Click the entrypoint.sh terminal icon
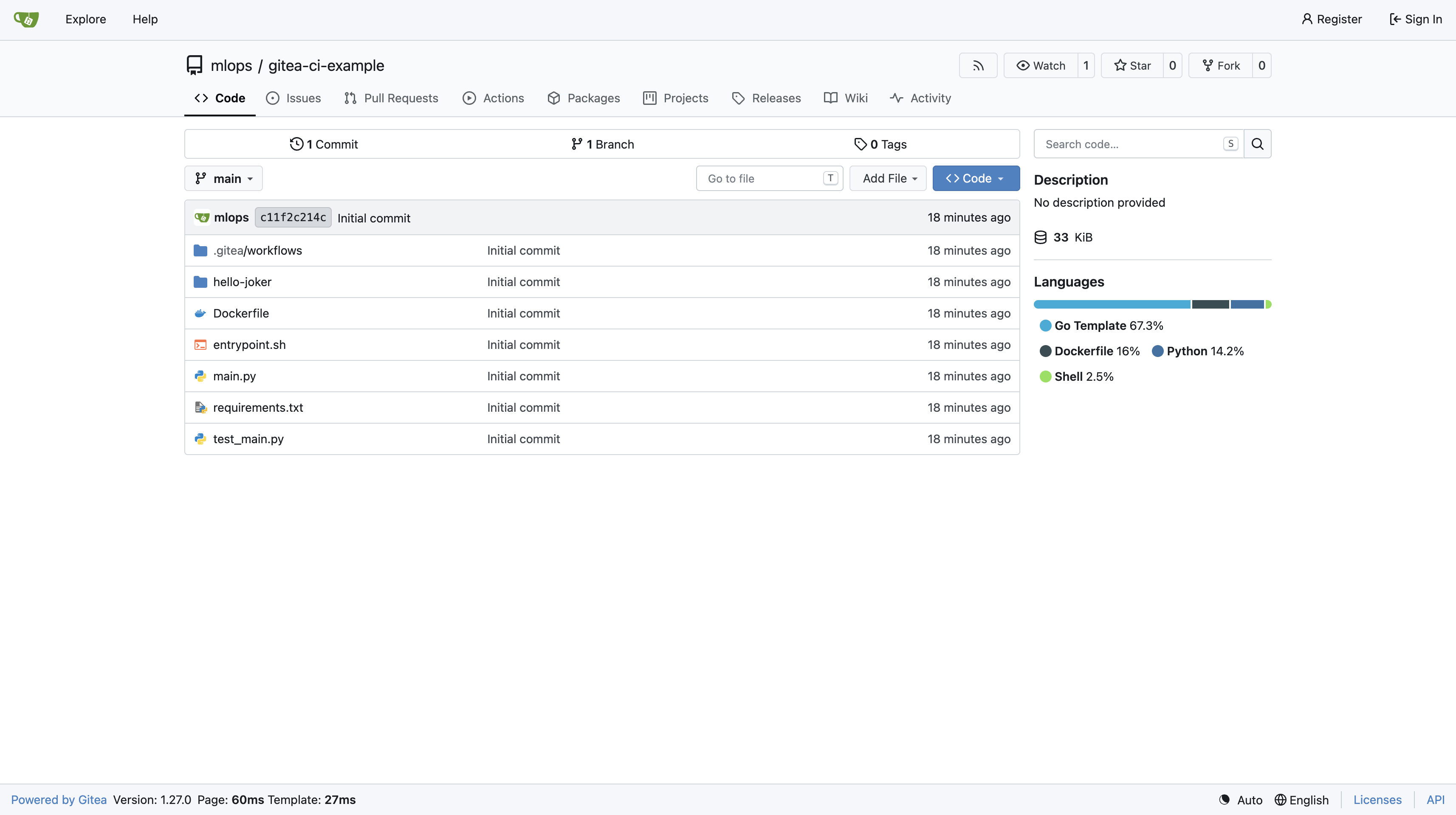 [x=200, y=345]
